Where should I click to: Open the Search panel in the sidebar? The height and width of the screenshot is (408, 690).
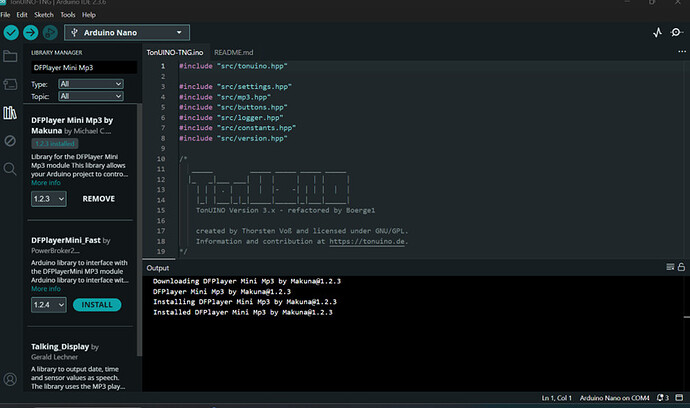pos(11,169)
